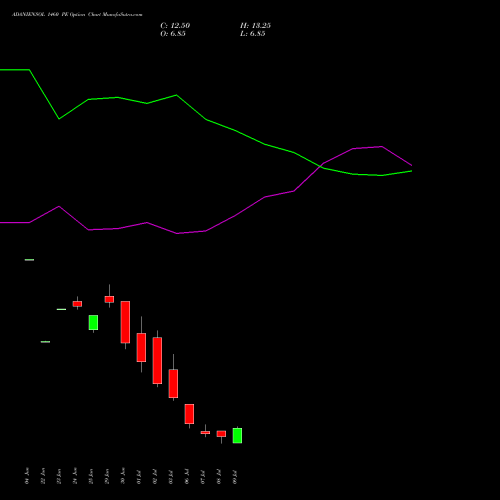Select the green candle for 25 Jun

pyautogui.click(x=93, y=322)
